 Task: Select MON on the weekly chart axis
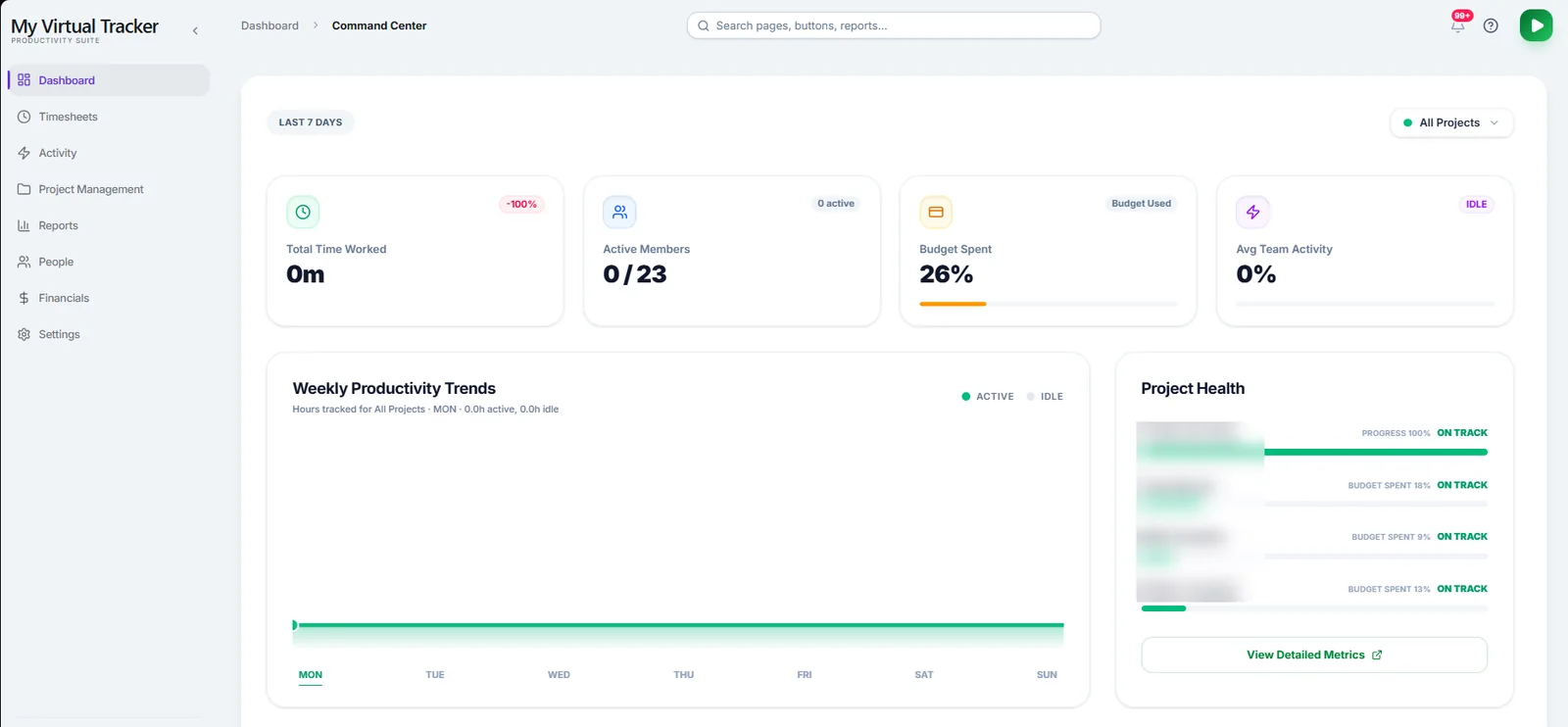click(311, 675)
